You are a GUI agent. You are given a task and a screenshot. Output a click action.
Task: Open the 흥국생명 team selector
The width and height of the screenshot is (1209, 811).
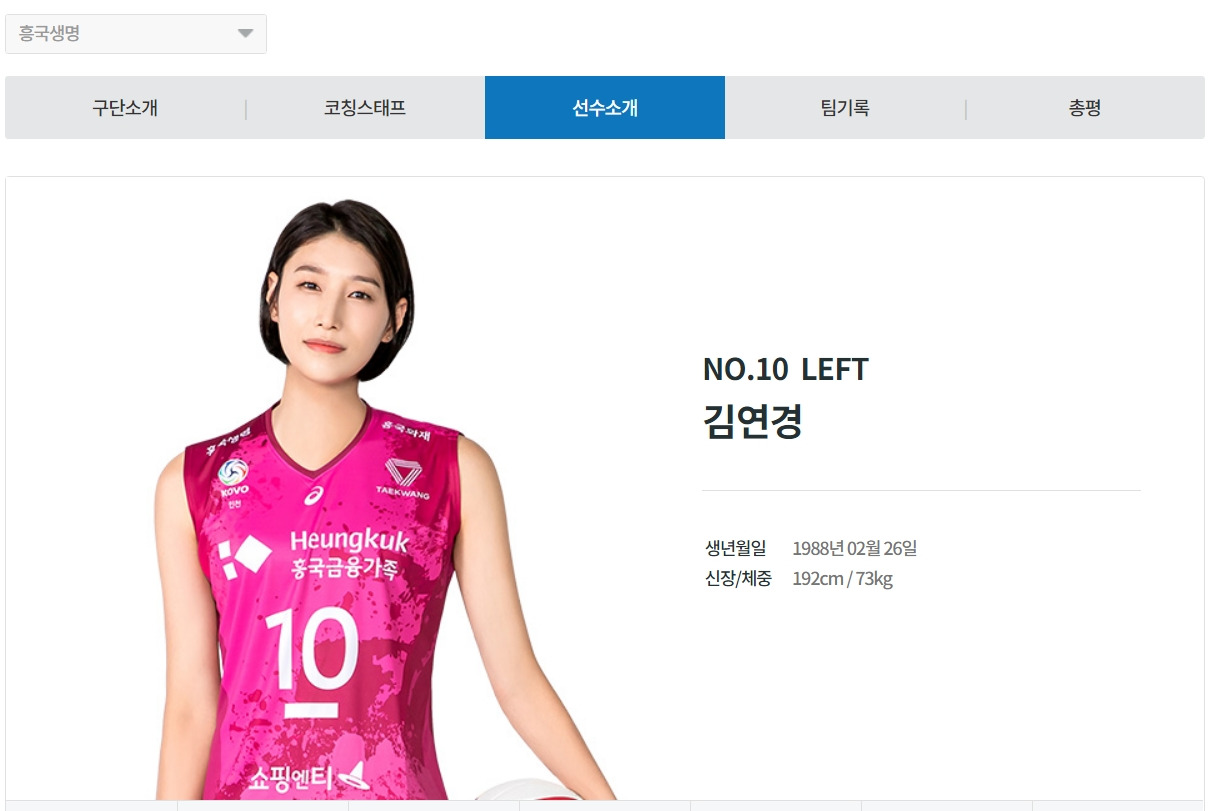point(136,34)
